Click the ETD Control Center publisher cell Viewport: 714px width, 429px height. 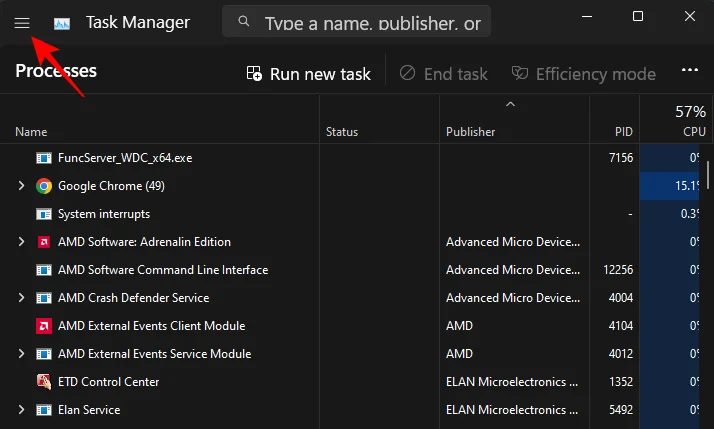tap(512, 382)
